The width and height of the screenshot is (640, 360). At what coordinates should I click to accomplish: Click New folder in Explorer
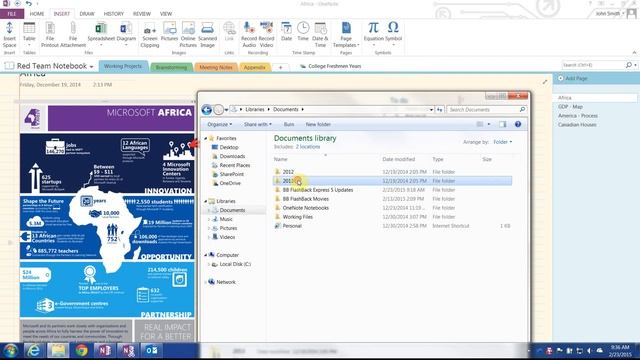coord(318,124)
